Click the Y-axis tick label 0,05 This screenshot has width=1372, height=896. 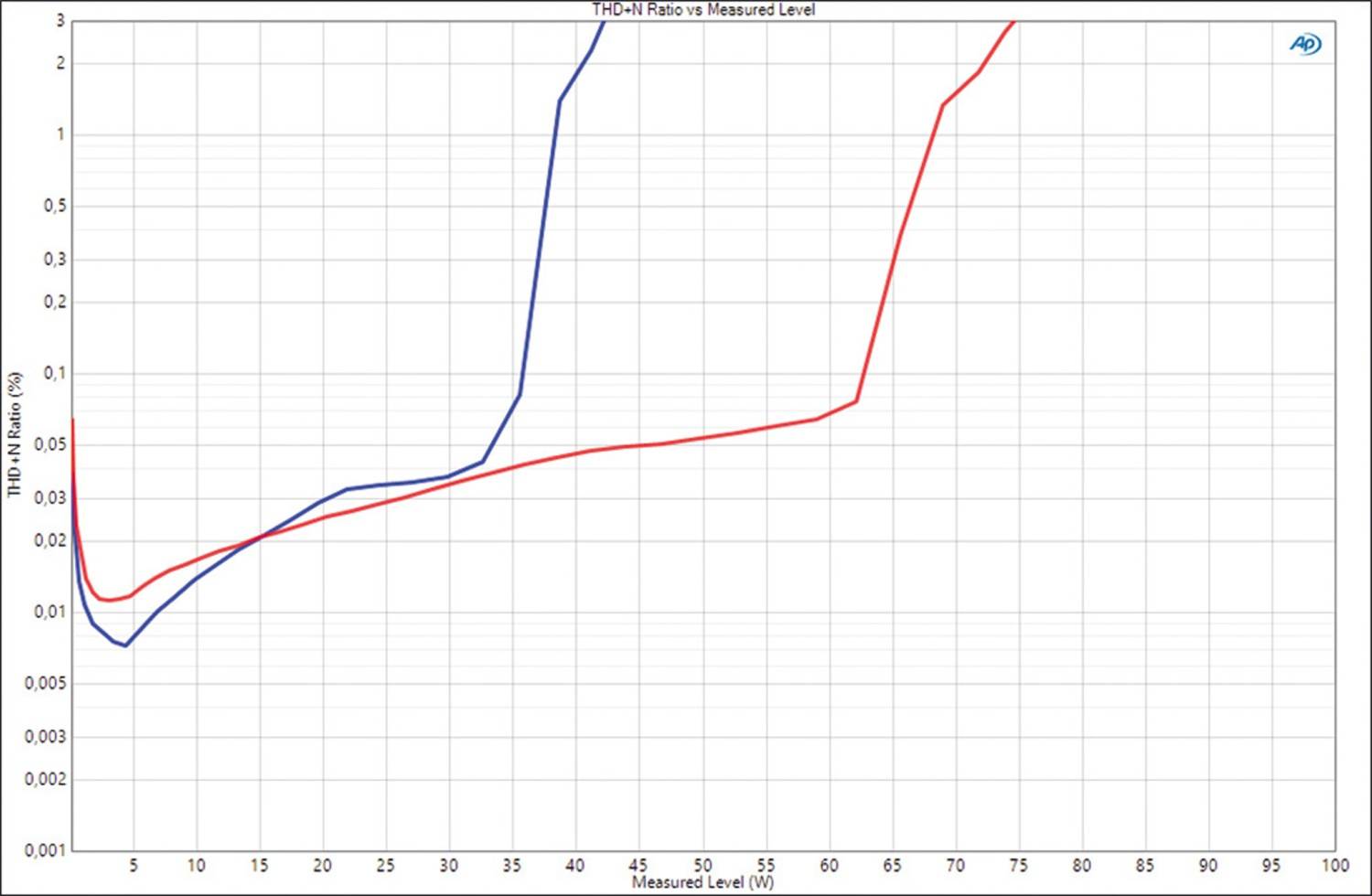[50, 444]
